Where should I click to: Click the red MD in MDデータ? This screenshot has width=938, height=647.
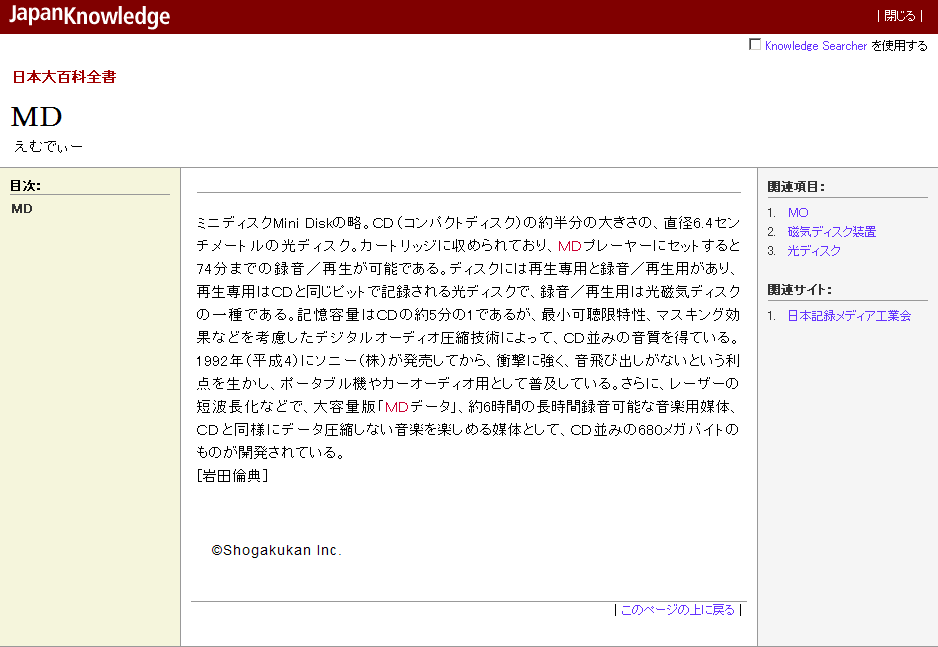click(x=397, y=407)
